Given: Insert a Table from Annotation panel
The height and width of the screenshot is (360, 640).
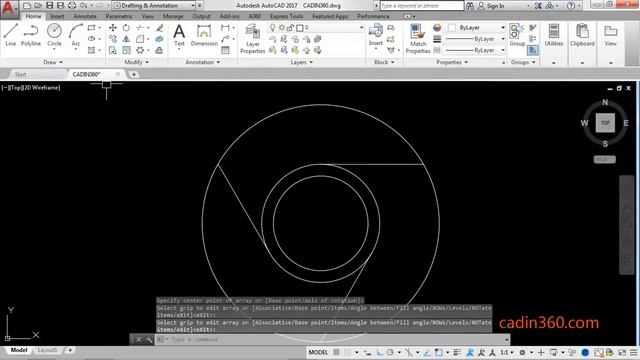Looking at the screenshot, I should coord(225,50).
